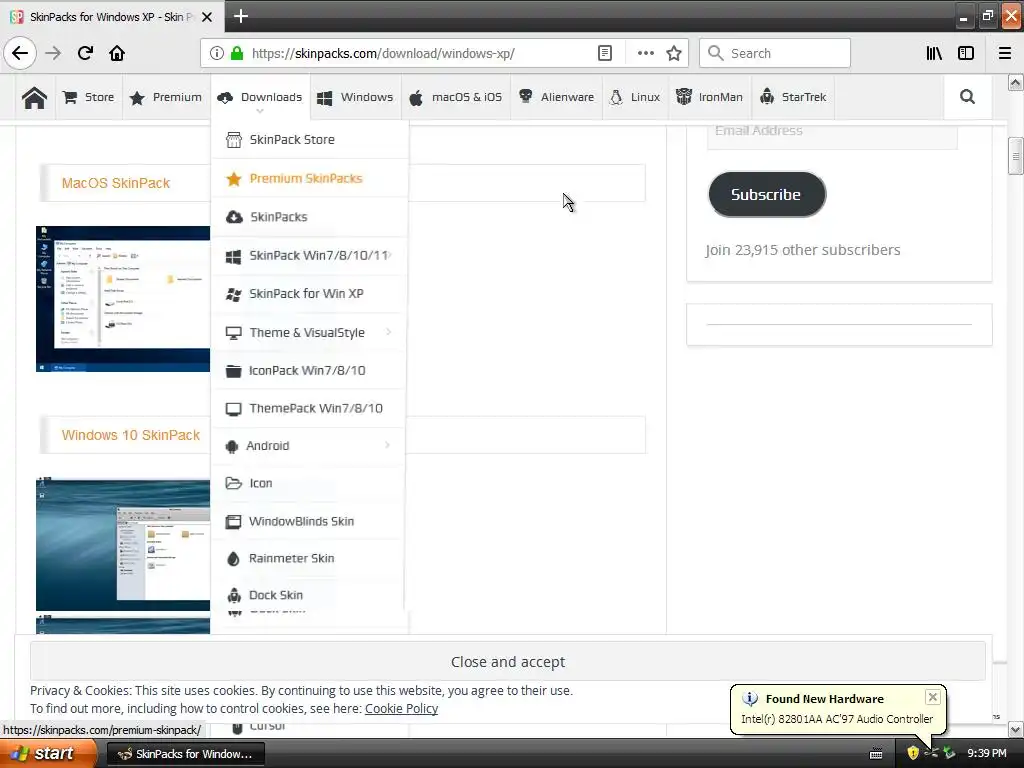Open Windows 10 SkinPack heading link
1024x768 pixels.
[131, 435]
